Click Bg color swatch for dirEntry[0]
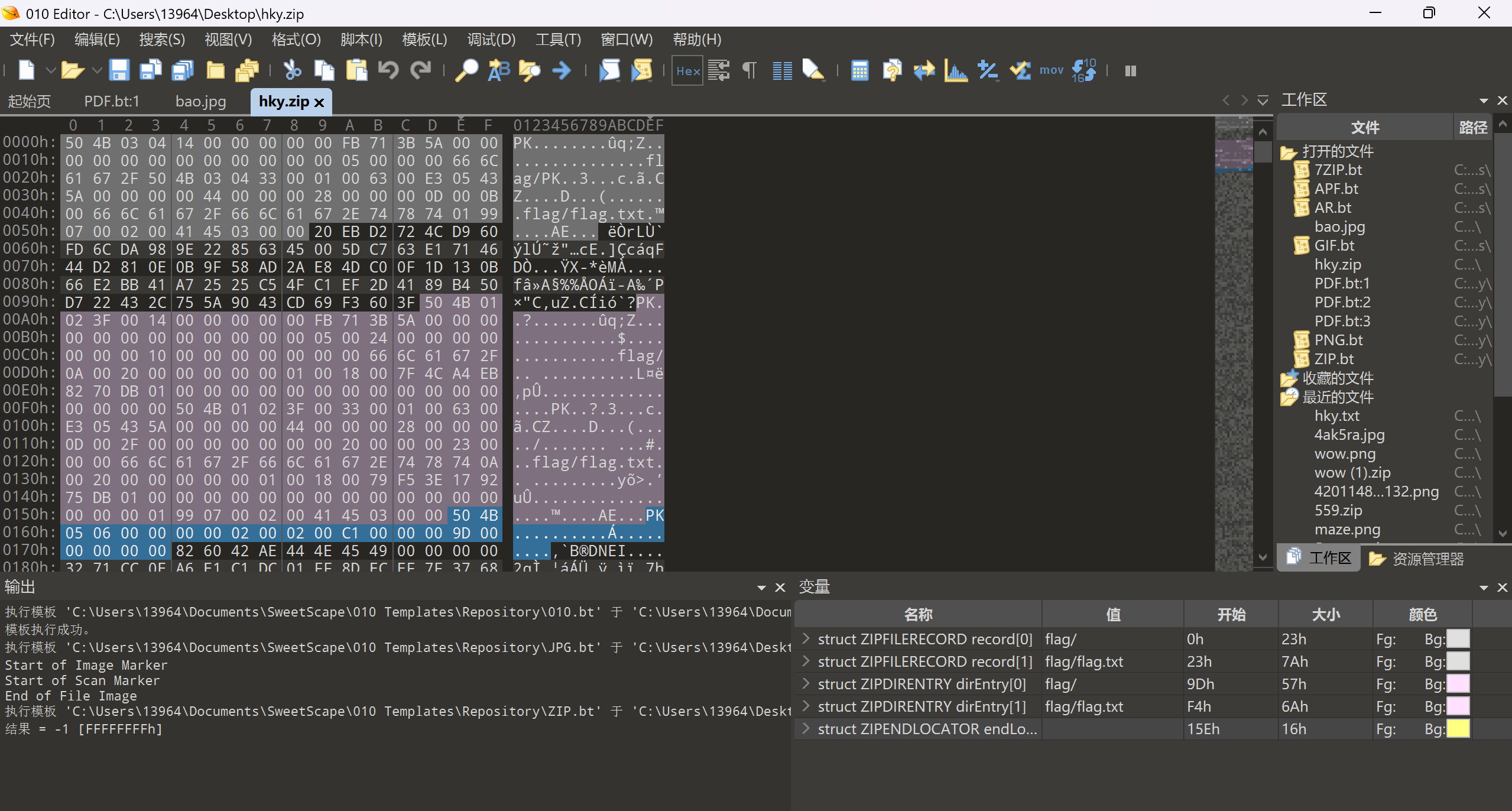The height and width of the screenshot is (811, 1512). point(1458,683)
